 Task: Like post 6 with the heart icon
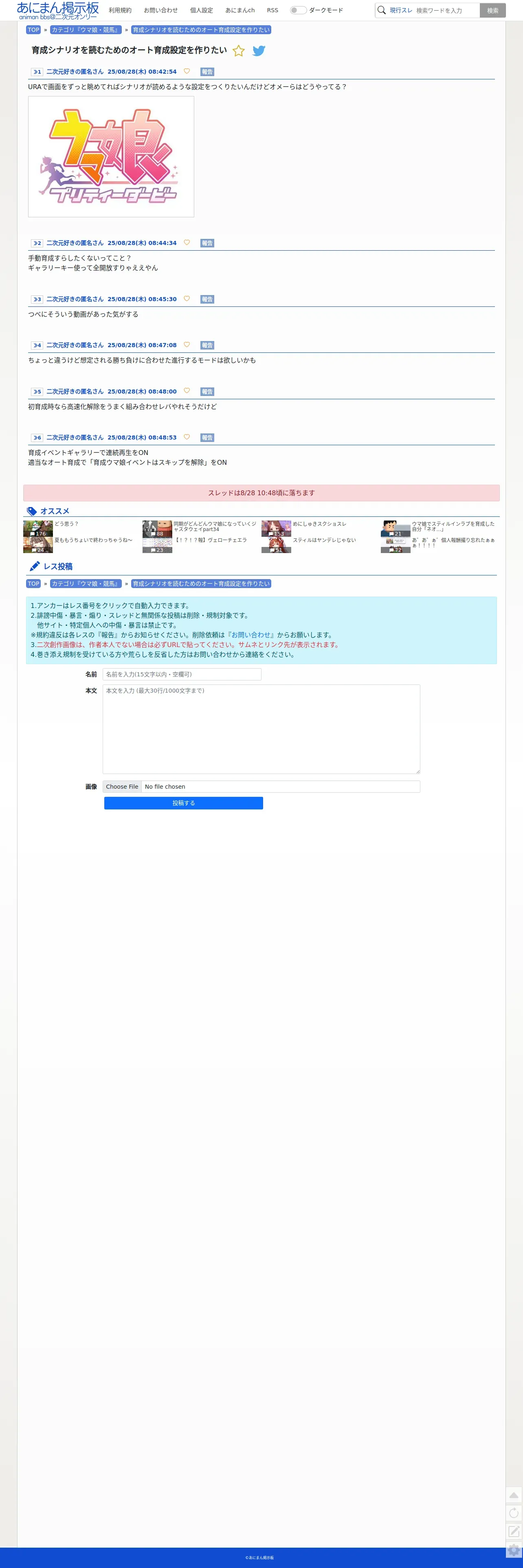pyautogui.click(x=187, y=437)
